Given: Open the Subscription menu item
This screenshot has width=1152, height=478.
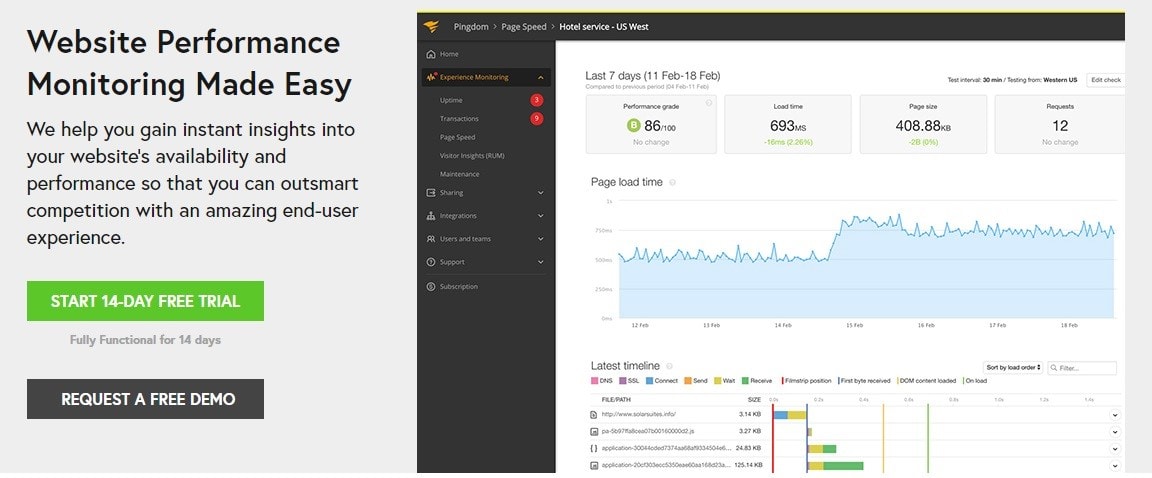Looking at the screenshot, I should pyautogui.click(x=458, y=286).
